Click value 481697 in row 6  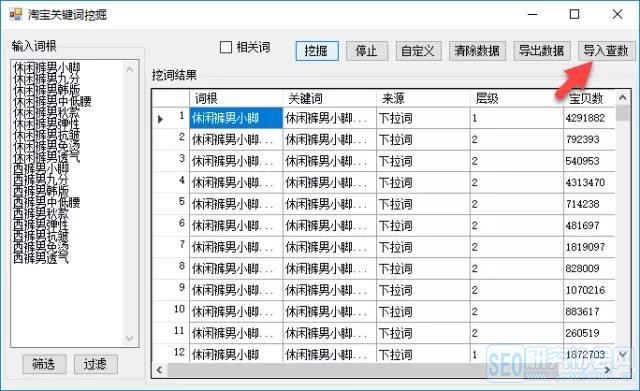pos(582,226)
